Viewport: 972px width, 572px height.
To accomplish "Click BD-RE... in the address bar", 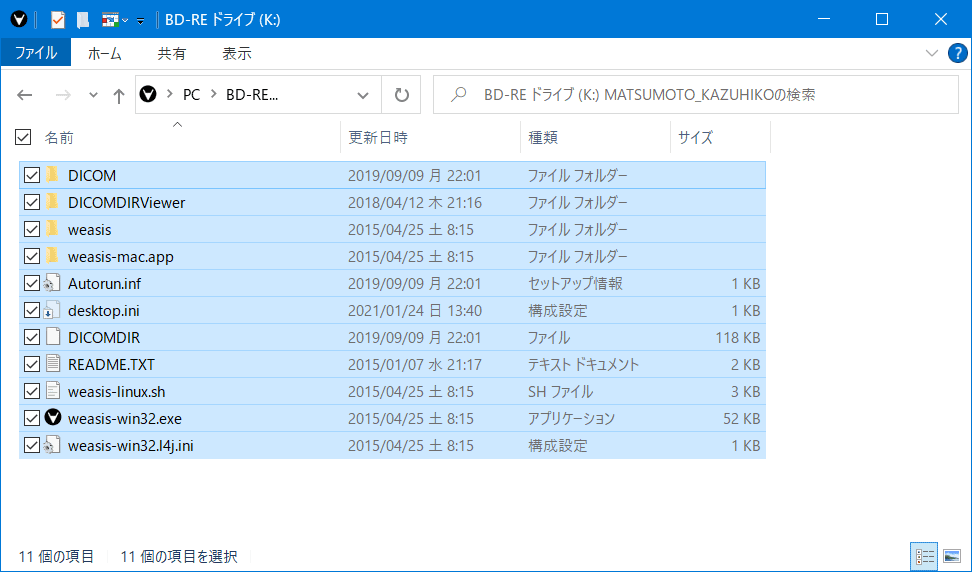I will pos(252,94).
